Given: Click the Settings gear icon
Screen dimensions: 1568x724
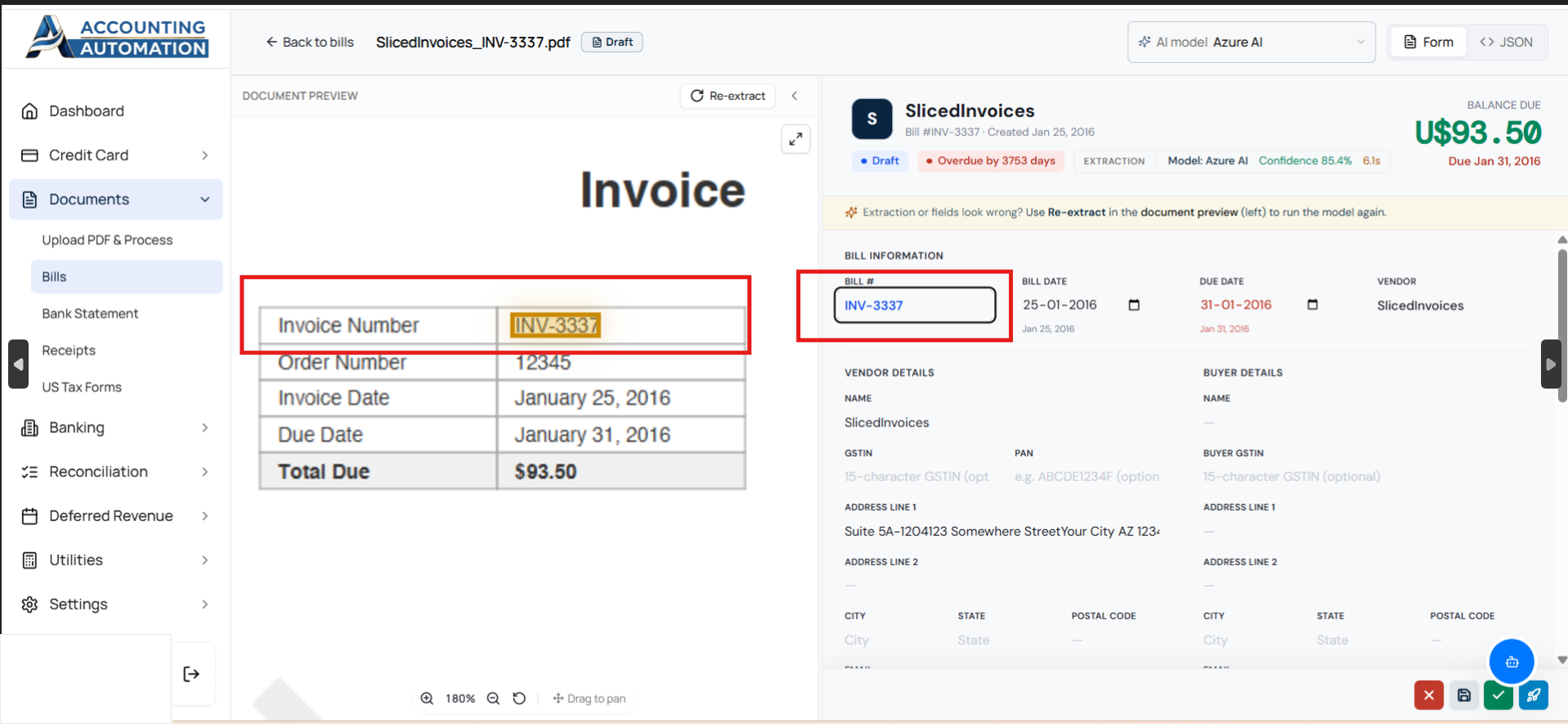Looking at the screenshot, I should (29, 605).
